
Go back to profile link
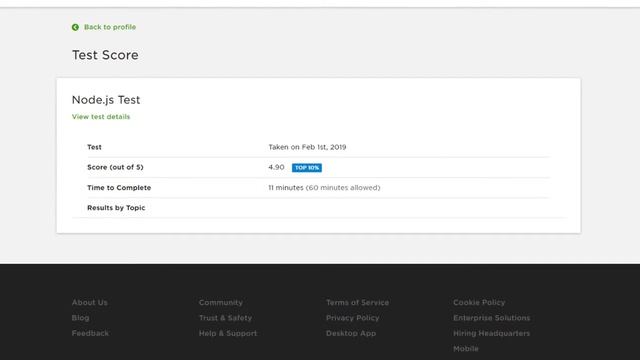point(110,27)
